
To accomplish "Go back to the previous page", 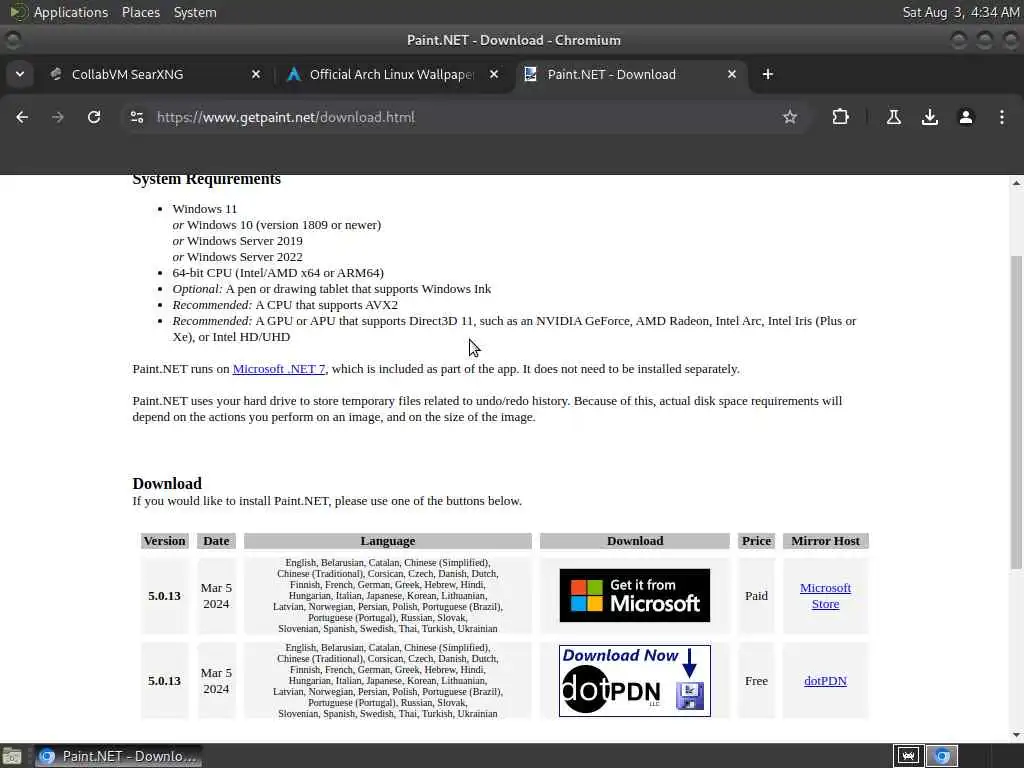I will (x=22, y=117).
